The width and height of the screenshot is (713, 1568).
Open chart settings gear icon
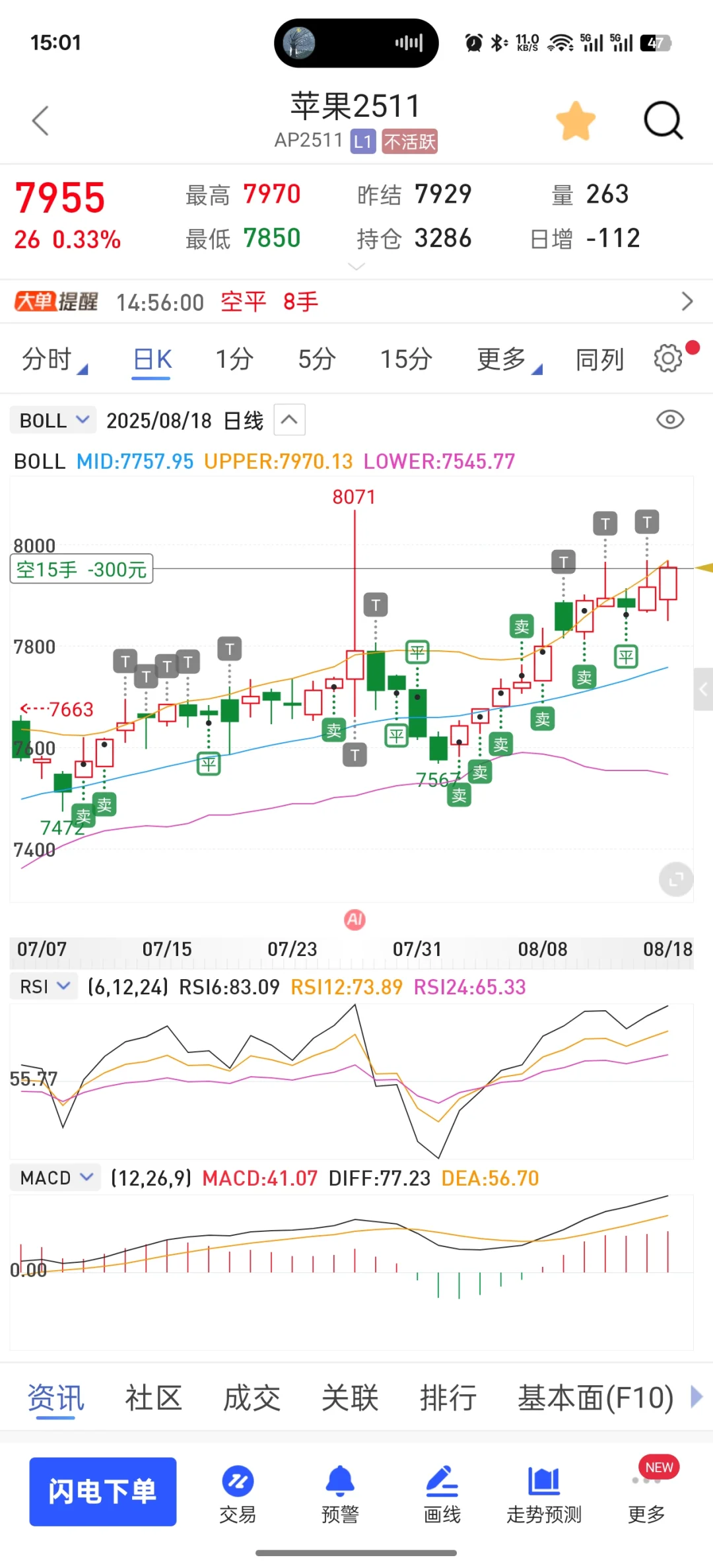(x=668, y=358)
